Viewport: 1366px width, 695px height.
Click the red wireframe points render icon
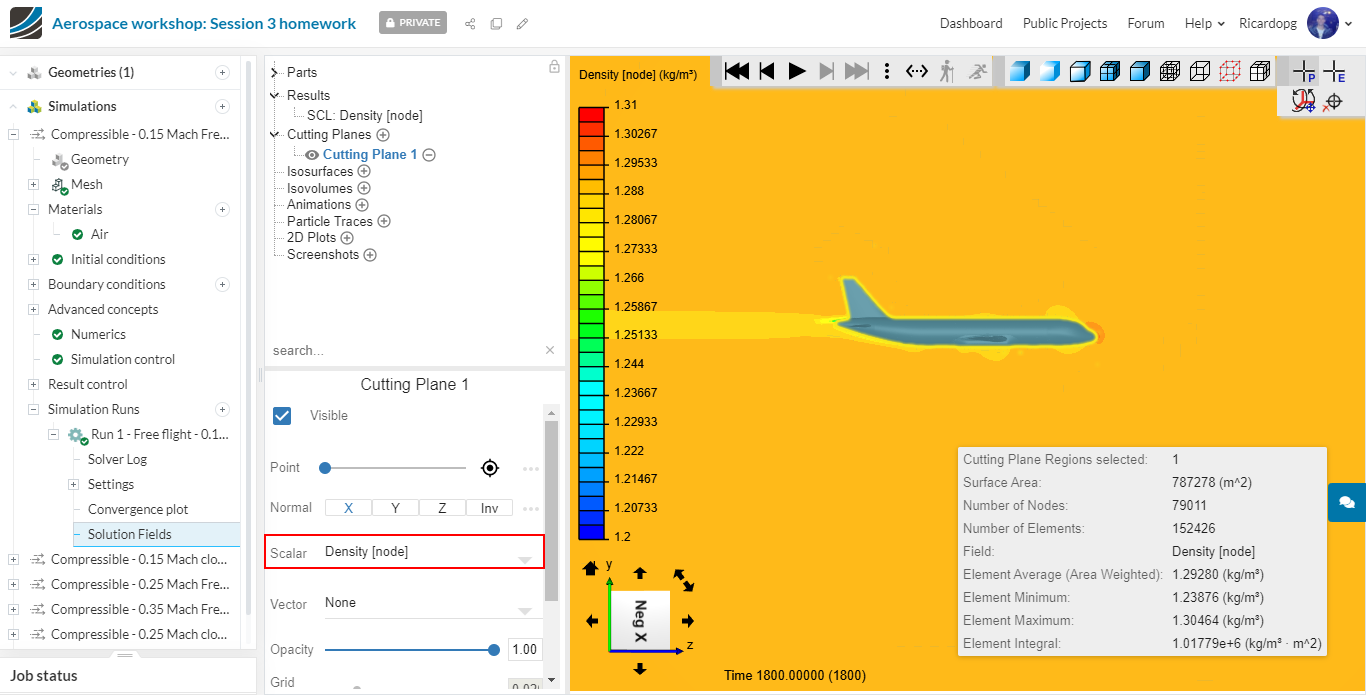1230,71
